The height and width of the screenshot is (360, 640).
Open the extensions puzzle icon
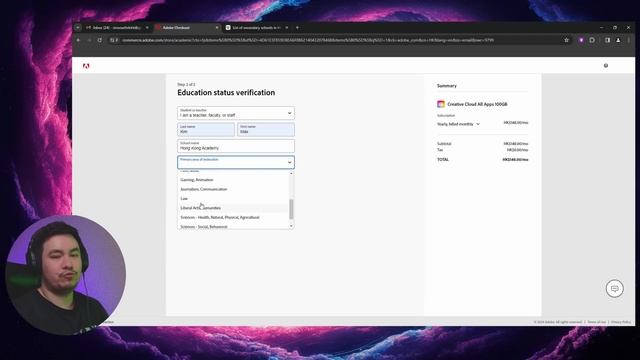(x=592, y=40)
